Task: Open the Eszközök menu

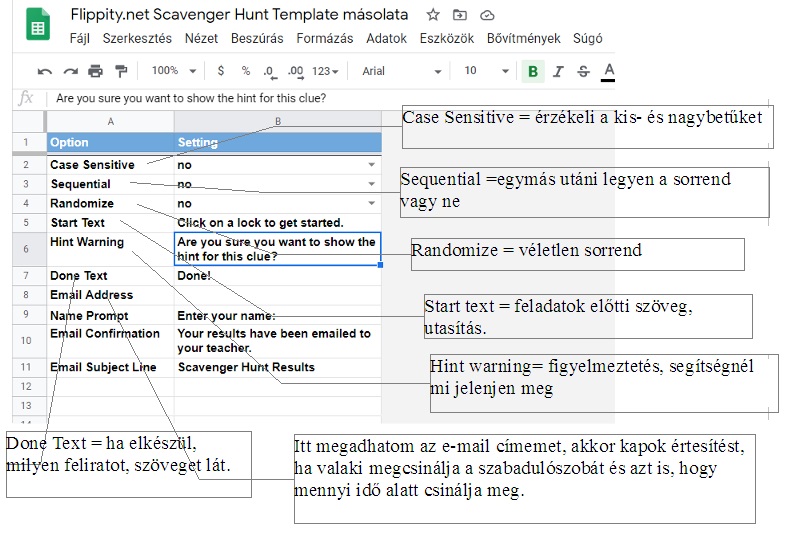Action: (x=447, y=38)
